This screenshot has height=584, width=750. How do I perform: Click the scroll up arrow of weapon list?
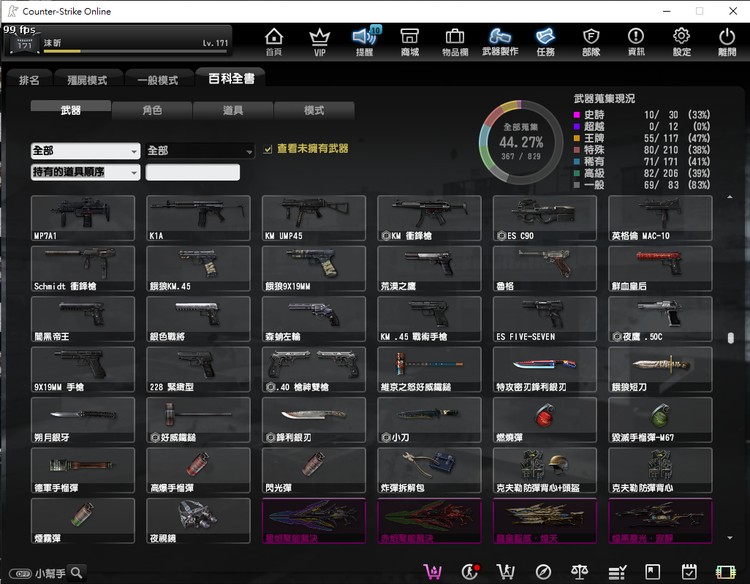point(730,197)
